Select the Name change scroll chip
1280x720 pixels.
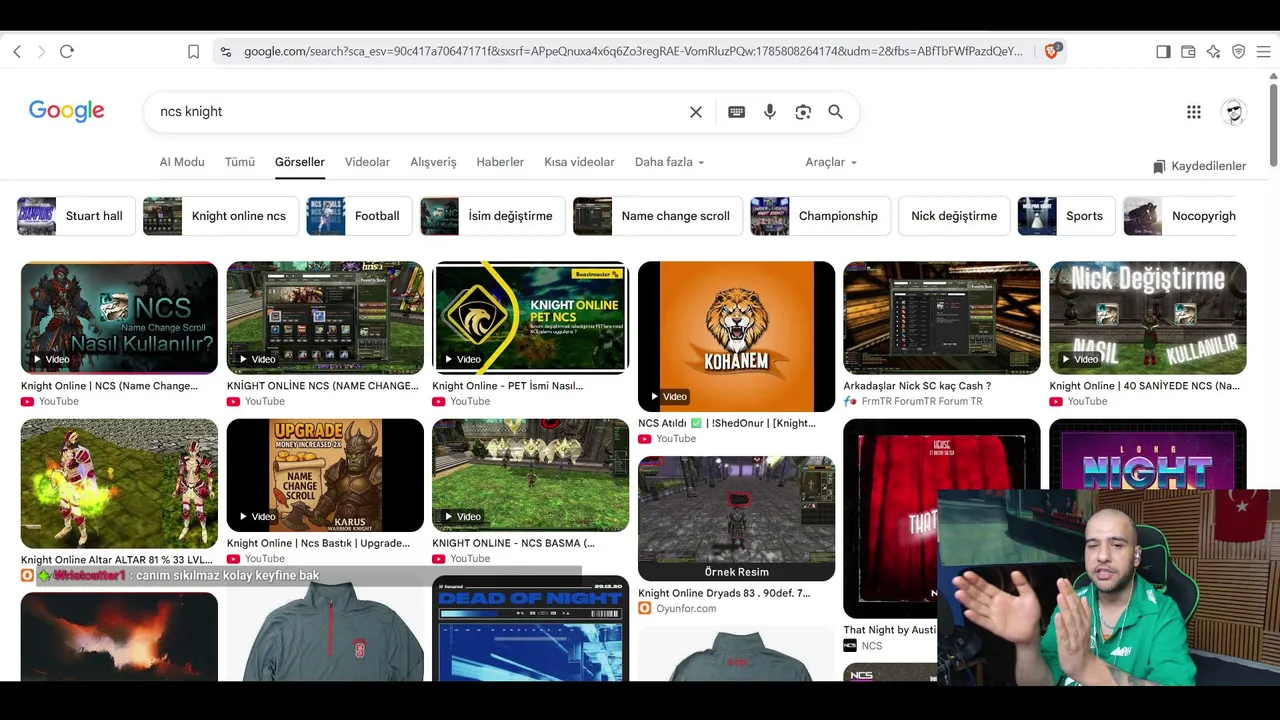(x=657, y=216)
